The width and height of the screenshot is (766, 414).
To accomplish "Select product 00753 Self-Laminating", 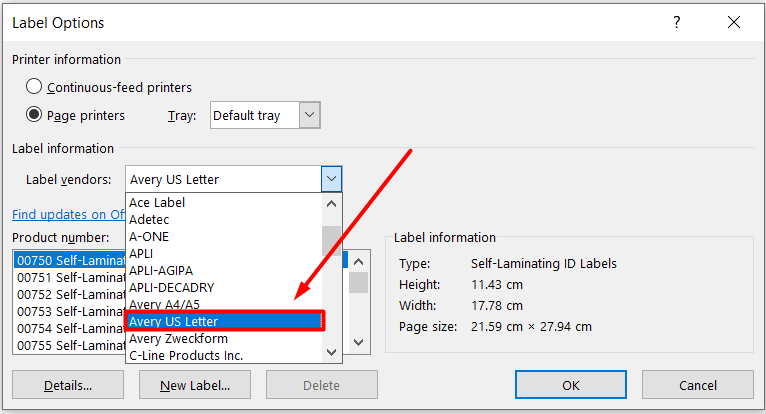I will tap(70, 311).
